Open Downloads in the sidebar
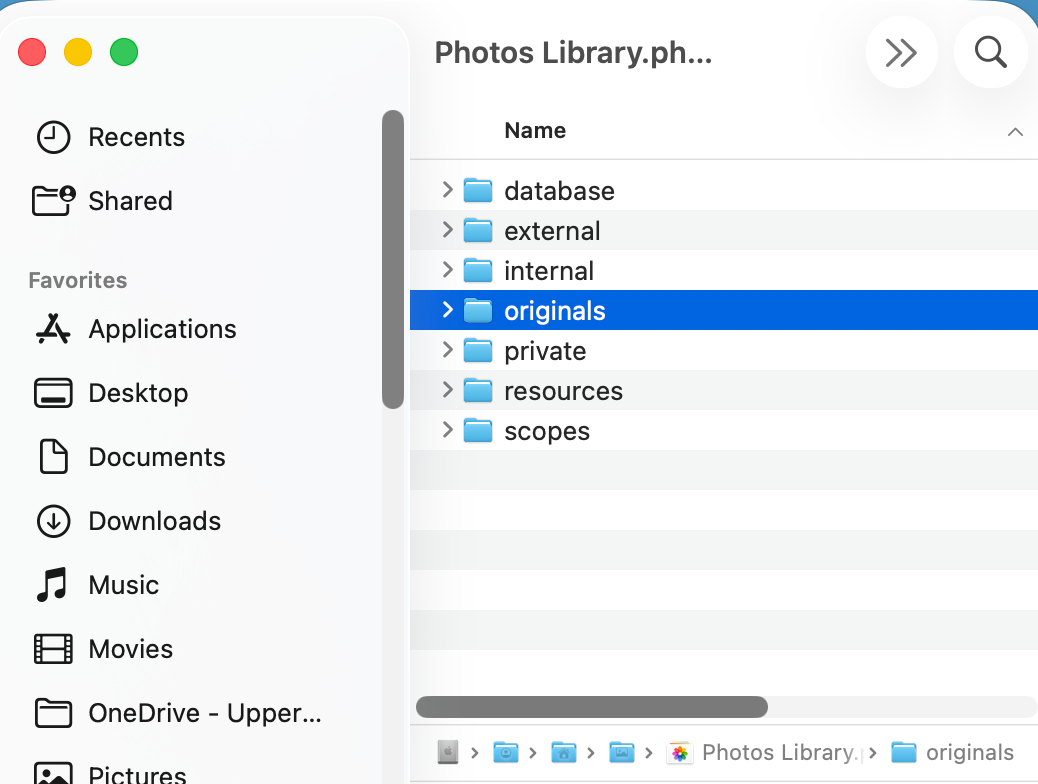 154,521
